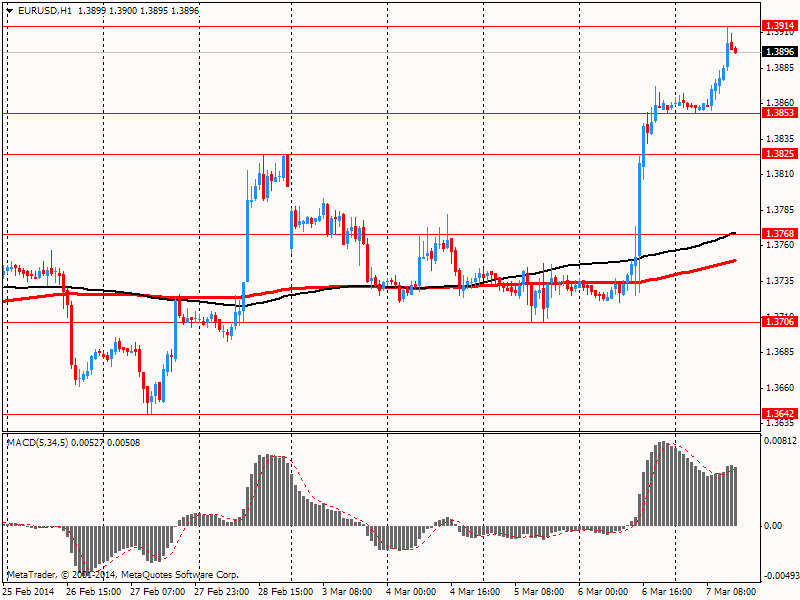Click the 1.3825 red price level label
This screenshot has height=600, width=800.
(780, 154)
